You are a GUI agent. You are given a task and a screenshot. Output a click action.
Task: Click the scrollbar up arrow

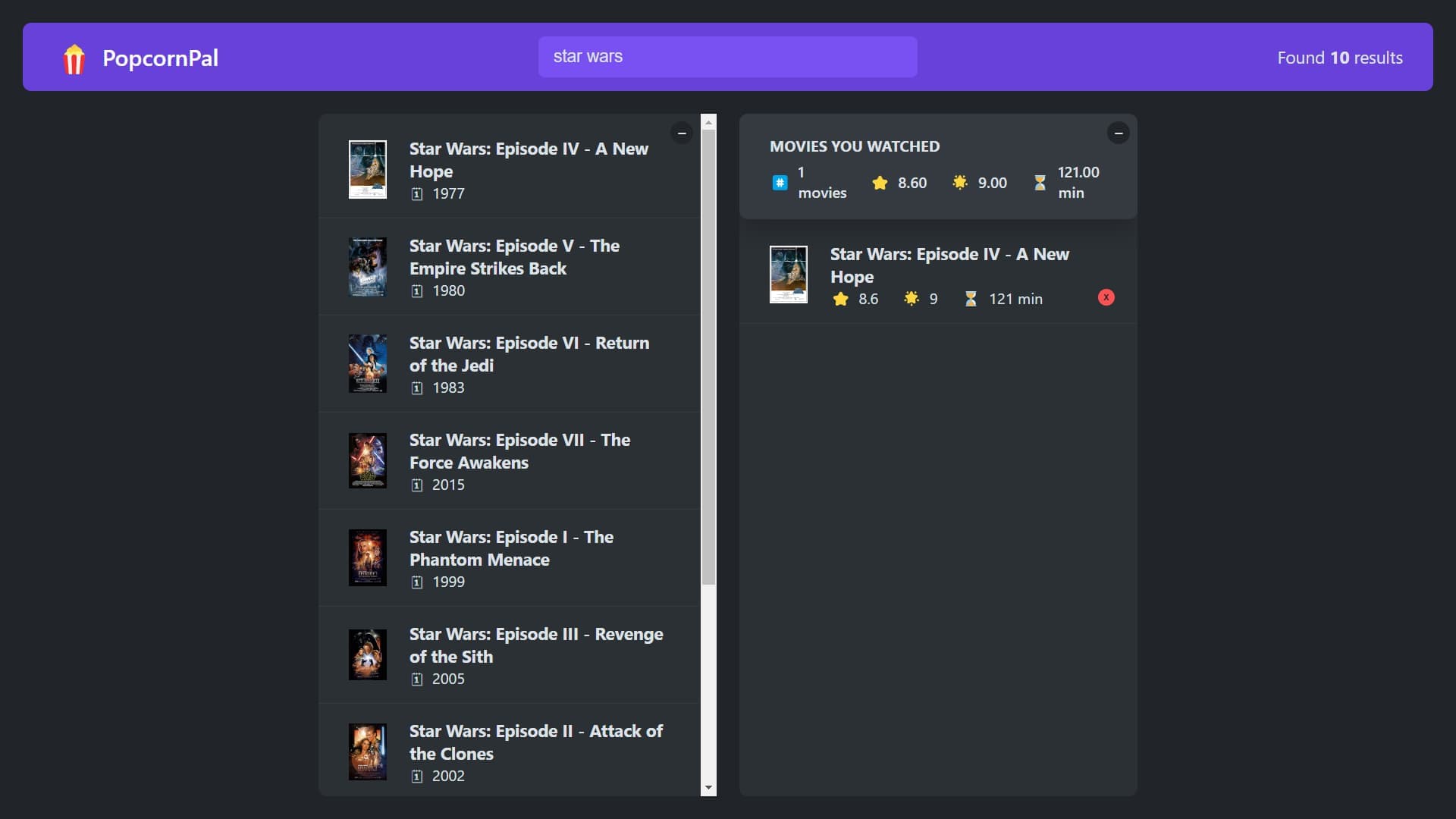(x=708, y=121)
